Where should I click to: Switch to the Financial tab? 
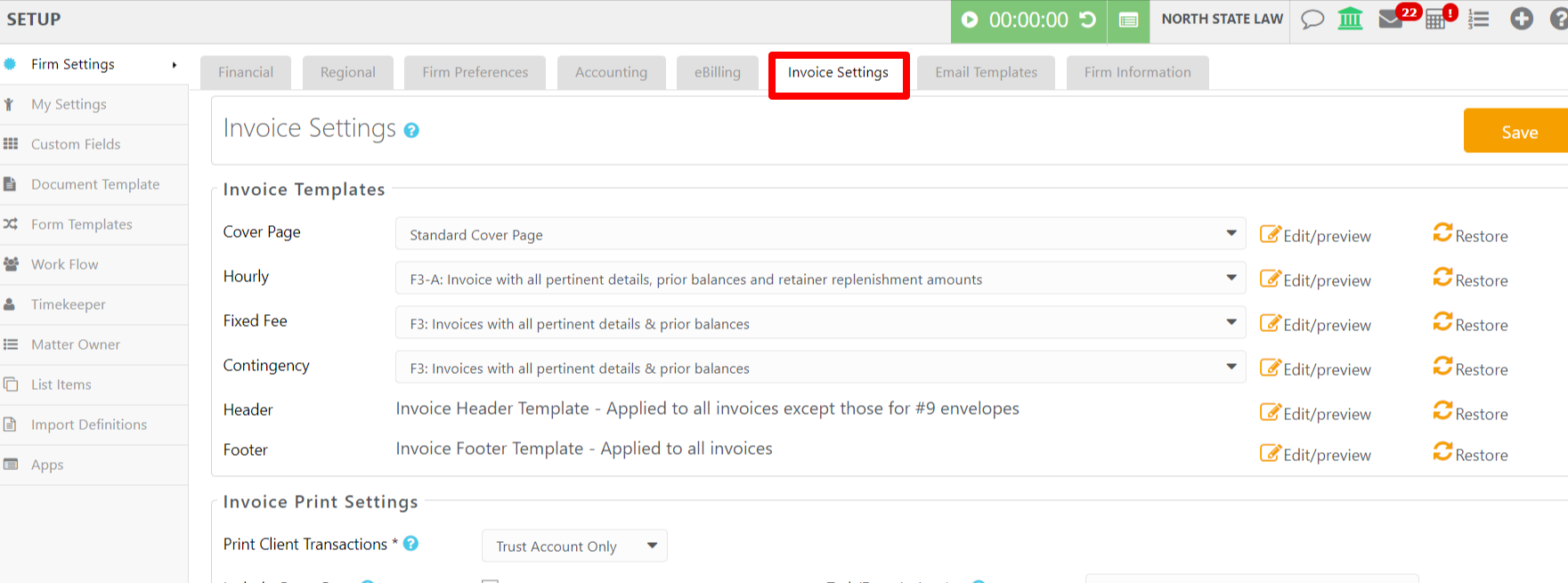pos(246,72)
